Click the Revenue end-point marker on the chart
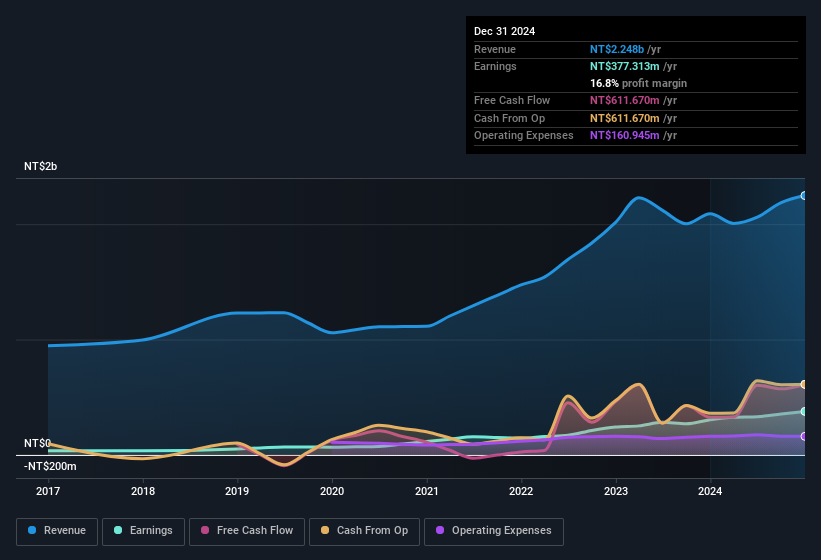The width and height of the screenshot is (821, 560). click(x=804, y=196)
